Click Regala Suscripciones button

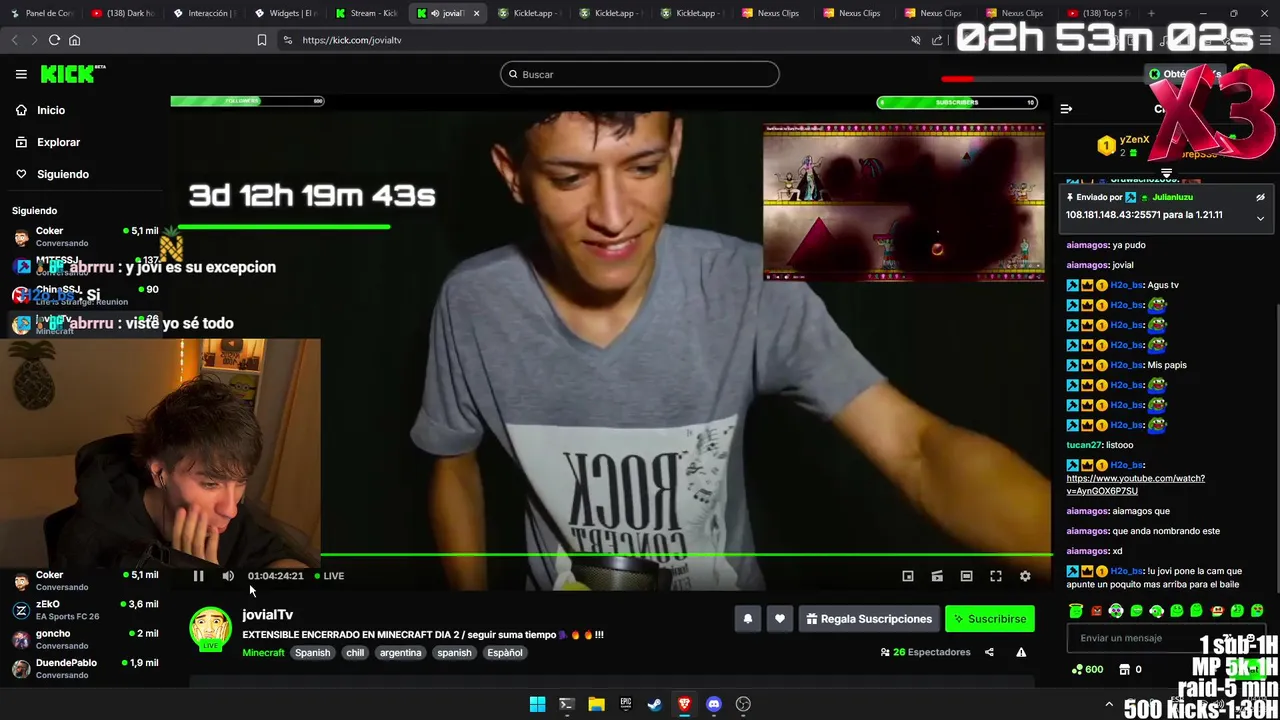click(x=869, y=619)
